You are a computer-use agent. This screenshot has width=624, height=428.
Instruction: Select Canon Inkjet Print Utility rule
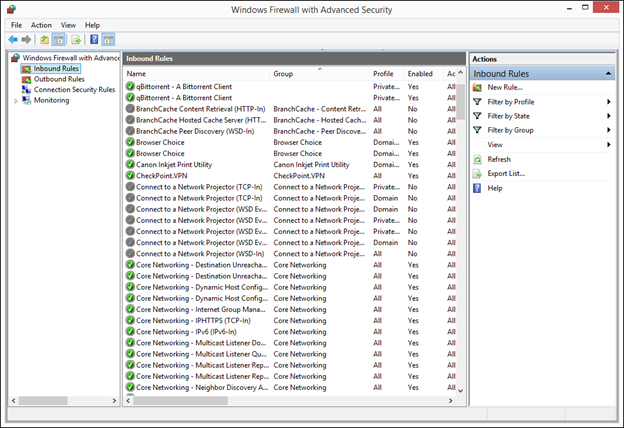click(290, 164)
